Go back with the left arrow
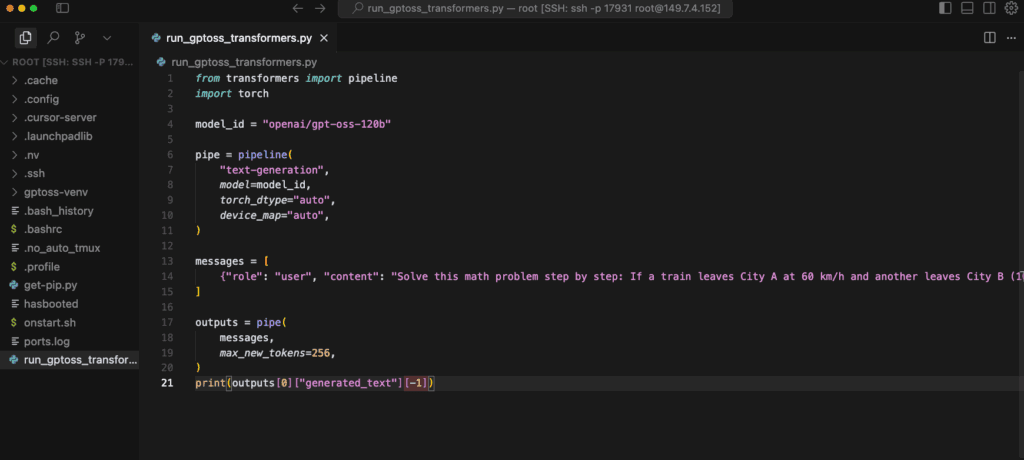This screenshot has height=460, width=1024. (x=298, y=8)
